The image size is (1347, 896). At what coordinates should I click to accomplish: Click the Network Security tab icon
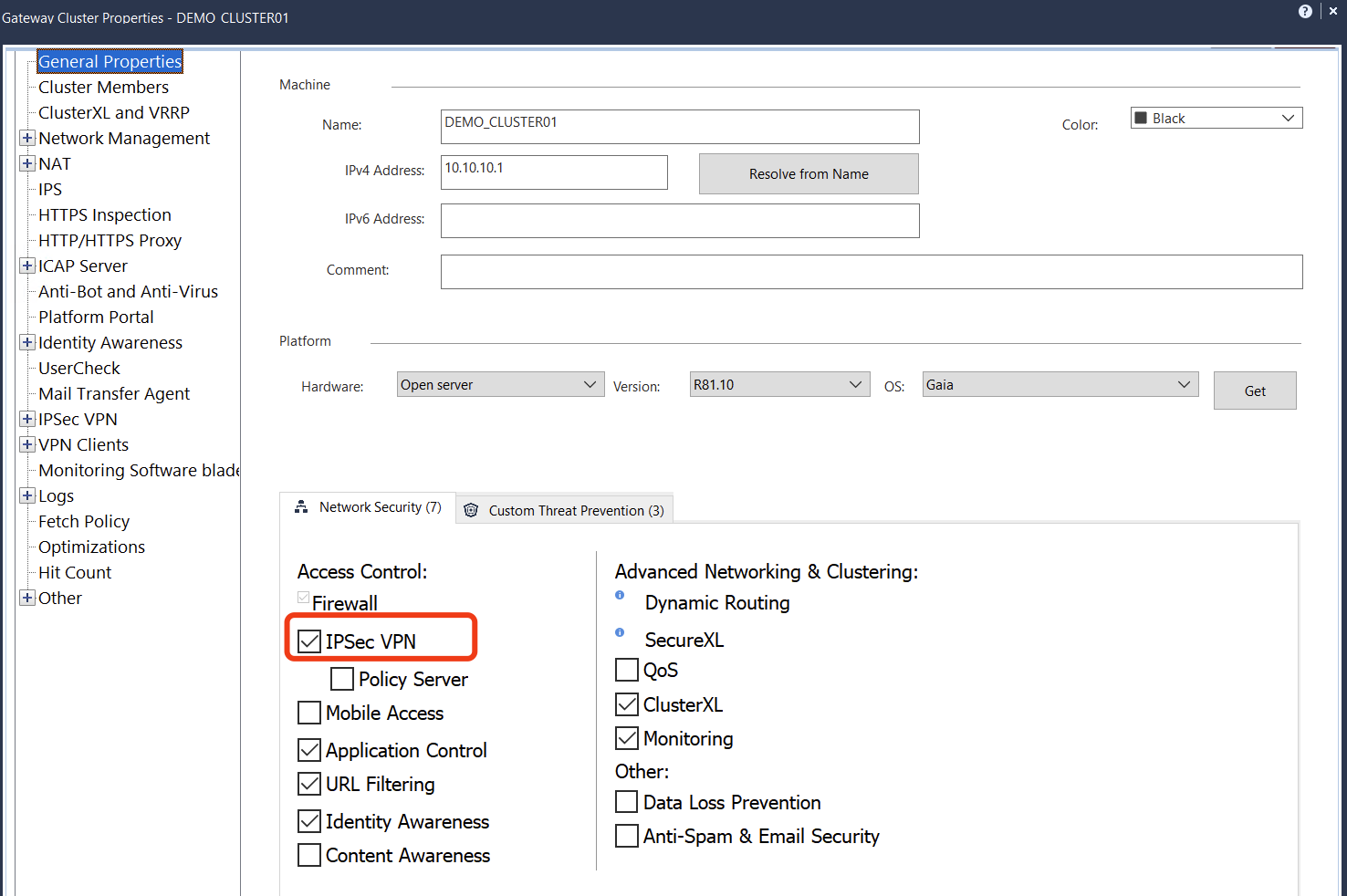(x=301, y=507)
